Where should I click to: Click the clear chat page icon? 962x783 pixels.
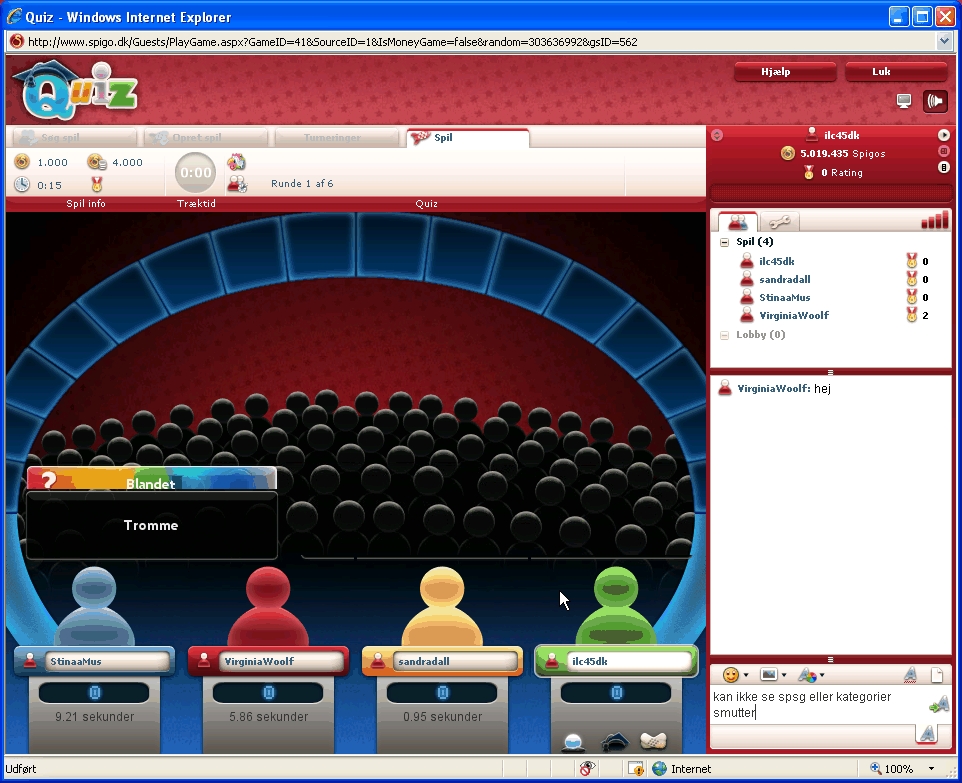pos(938,675)
